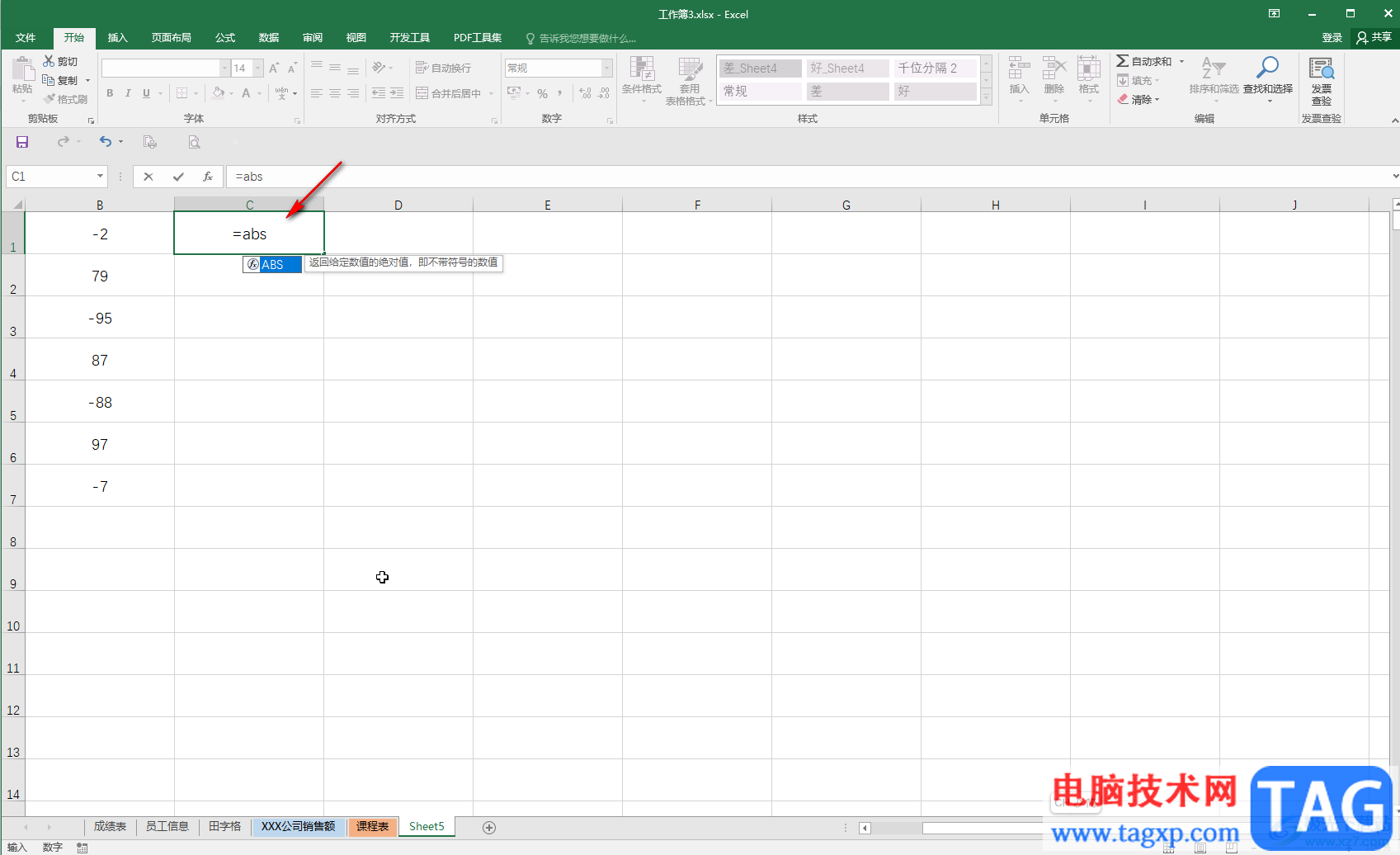The height and width of the screenshot is (855, 1400).
Task: Click the Delete cells icon
Action: [1054, 68]
